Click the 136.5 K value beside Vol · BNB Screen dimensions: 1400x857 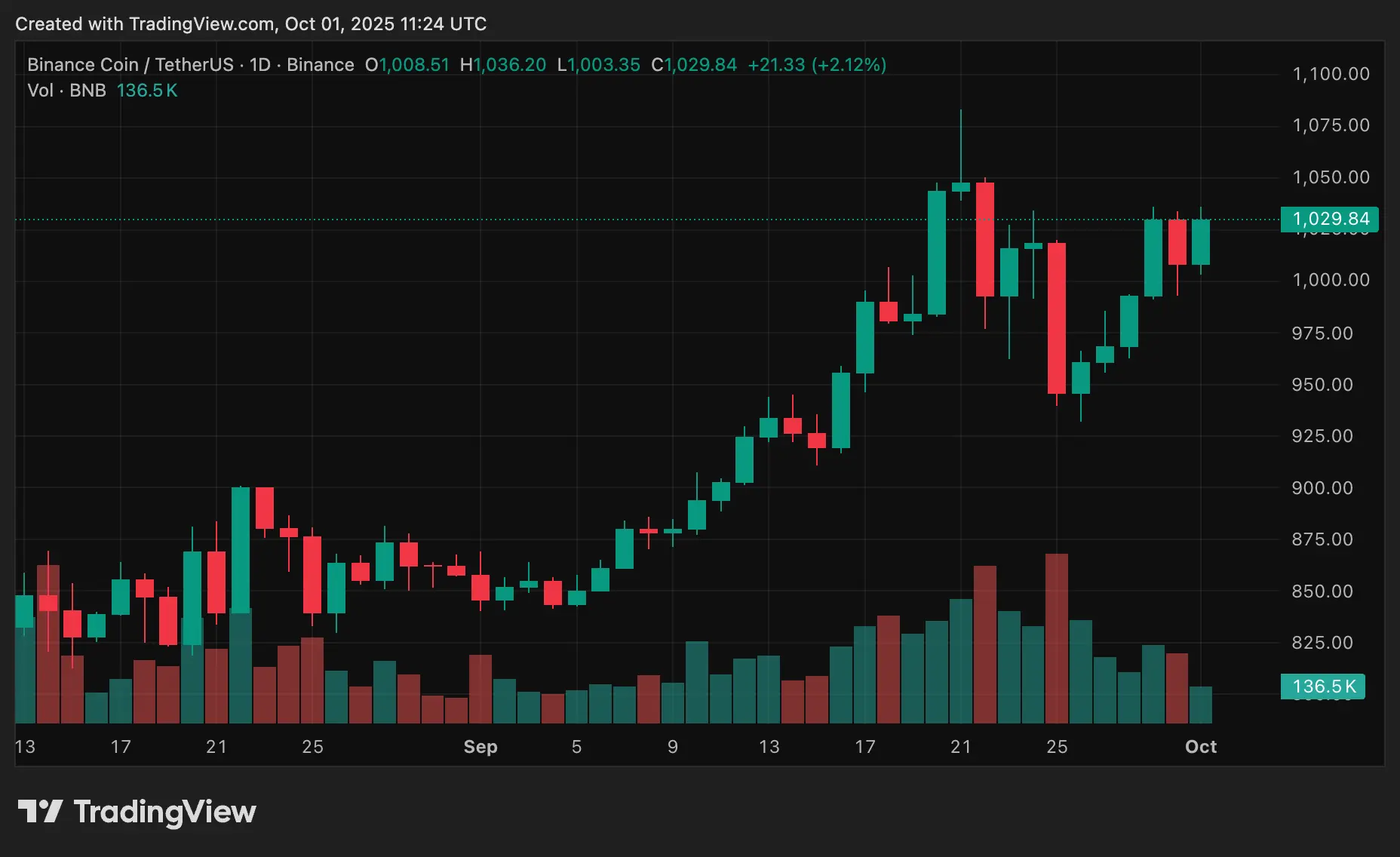pyautogui.click(x=147, y=91)
